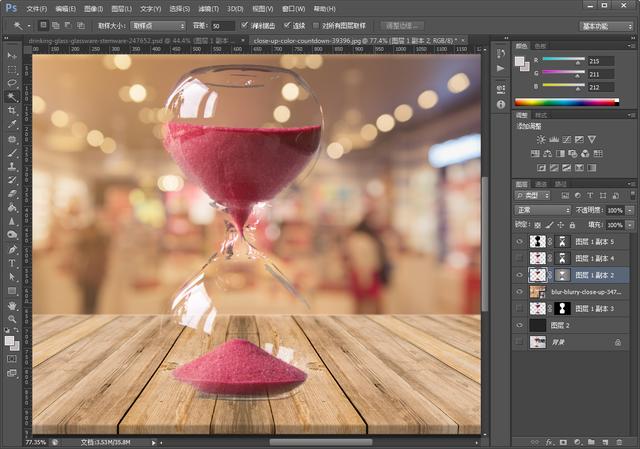Toggle the Anti-alias checkbox in options bar
The width and height of the screenshot is (640, 449).
(x=244, y=25)
